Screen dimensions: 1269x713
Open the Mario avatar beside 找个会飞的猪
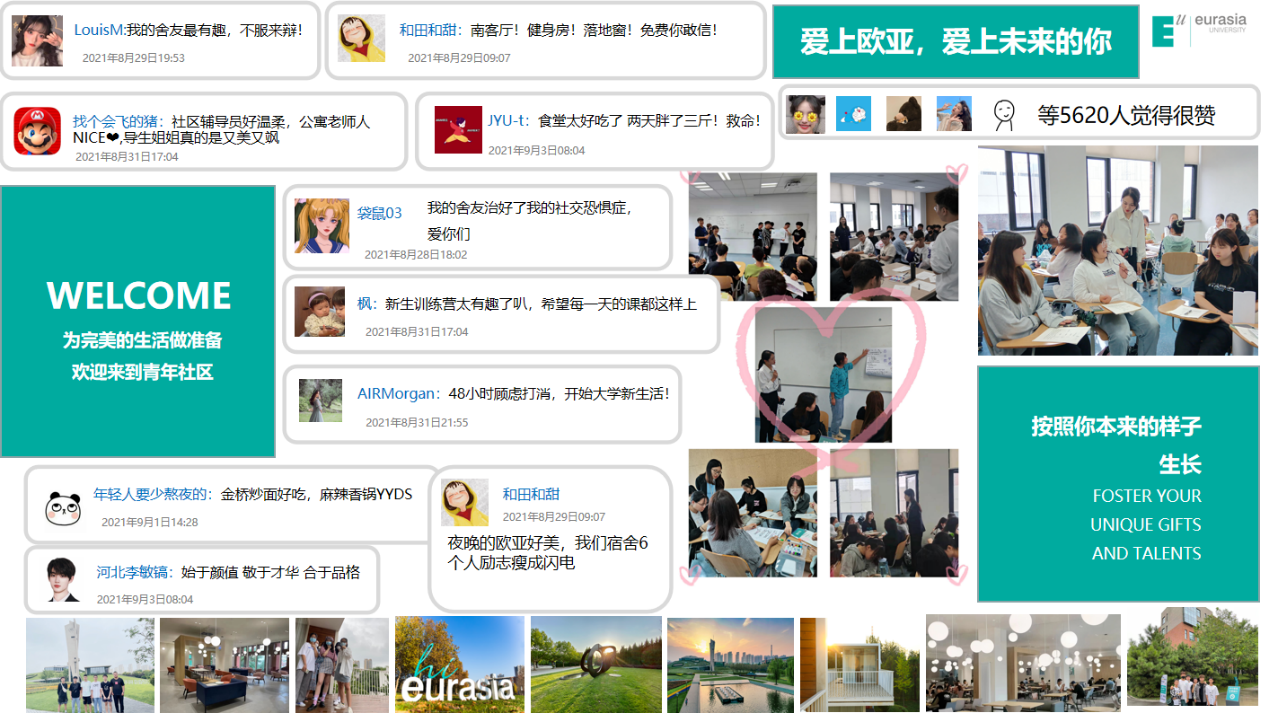click(x=37, y=131)
